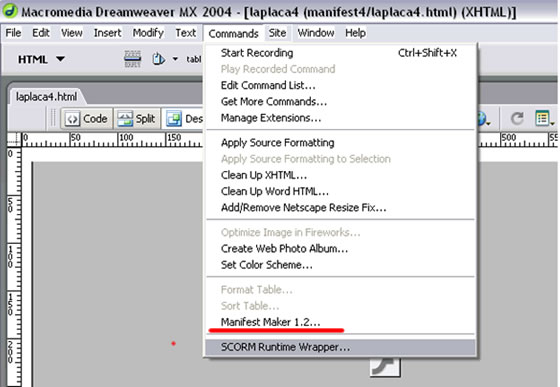Open dropdown arrow beside page icon
The image size is (560, 387).
click(175, 59)
